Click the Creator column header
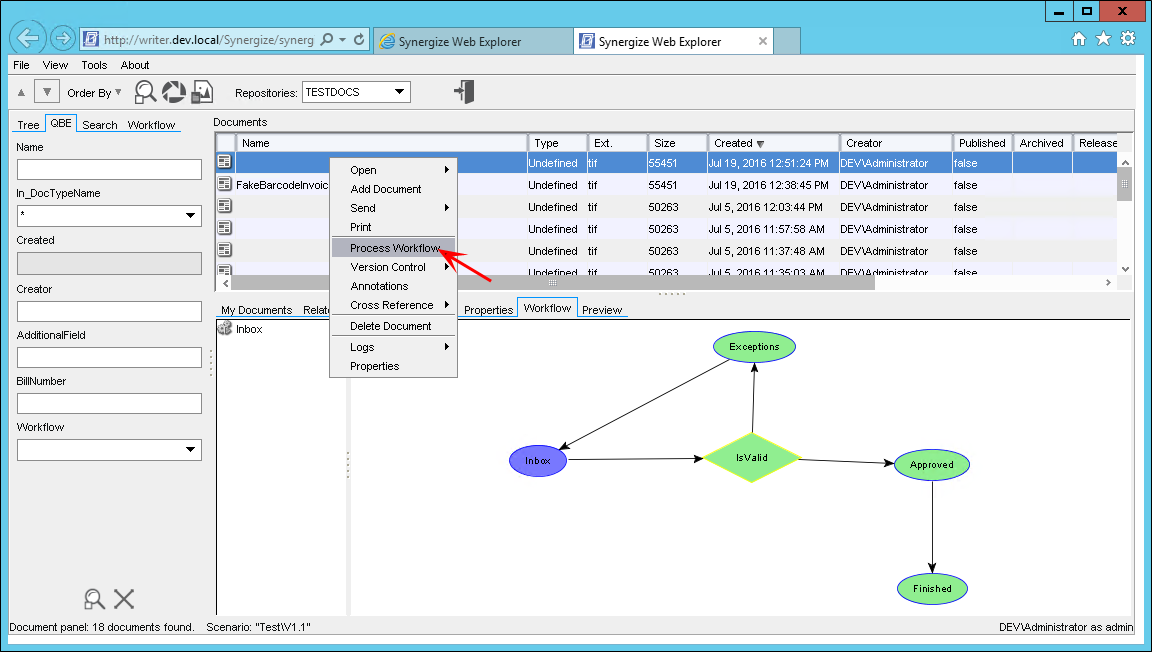 (x=895, y=143)
